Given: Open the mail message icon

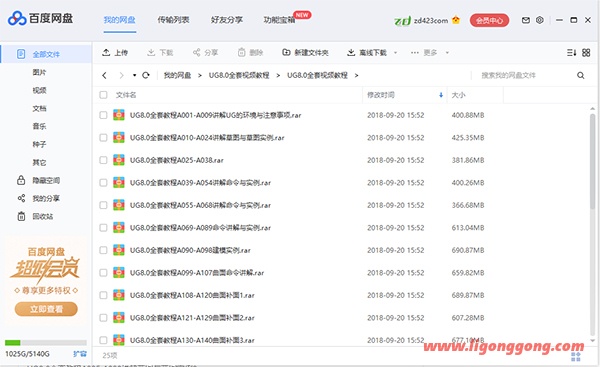Looking at the screenshot, I should 526,20.
